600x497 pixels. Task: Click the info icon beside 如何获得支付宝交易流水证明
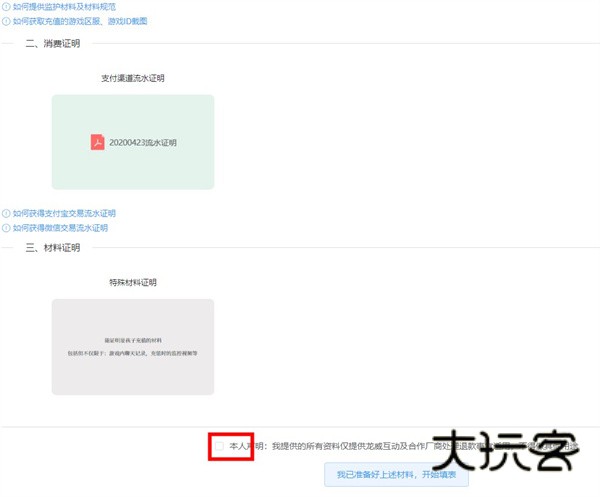point(6,213)
